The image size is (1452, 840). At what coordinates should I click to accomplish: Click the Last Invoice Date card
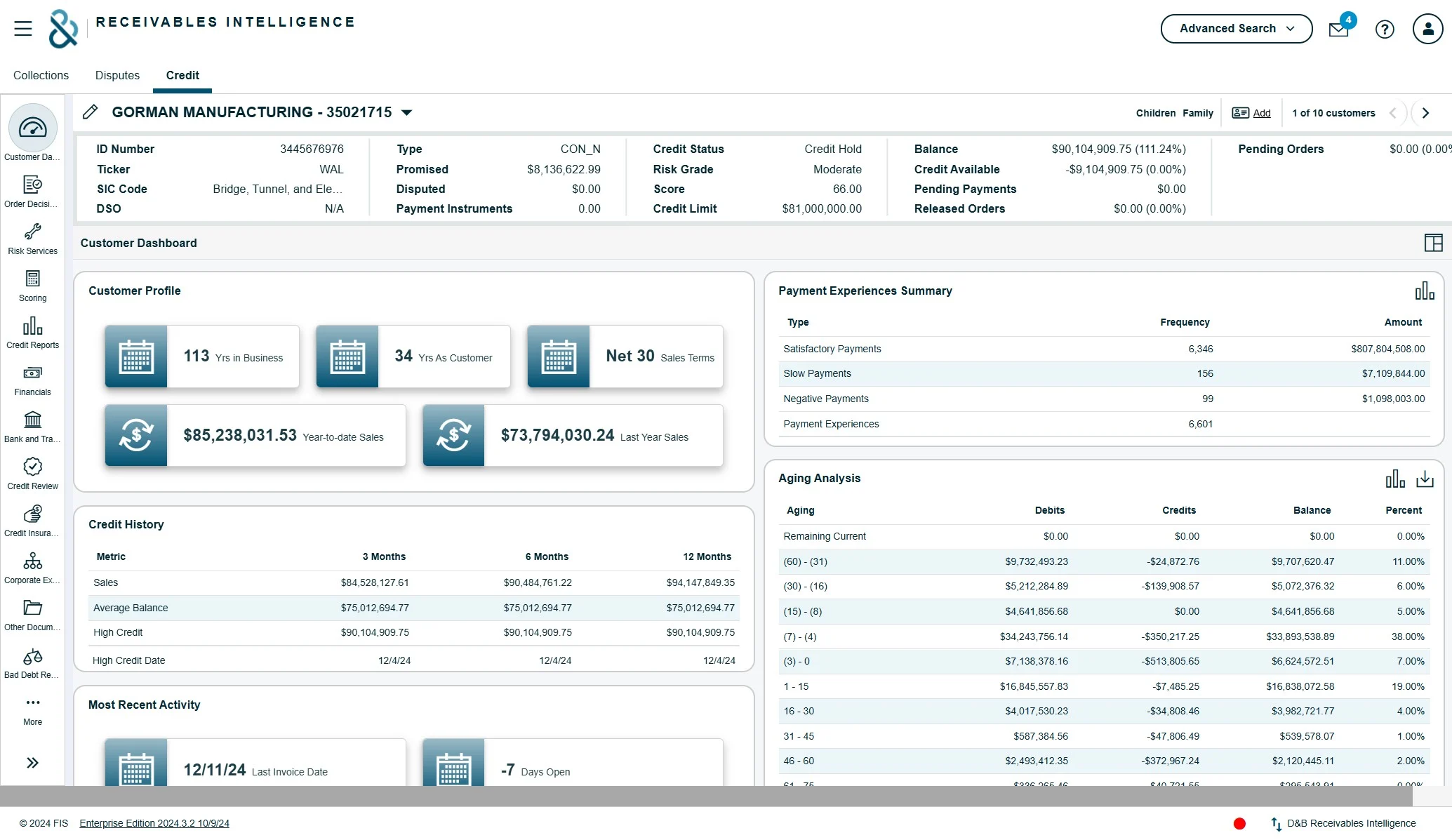coord(255,763)
